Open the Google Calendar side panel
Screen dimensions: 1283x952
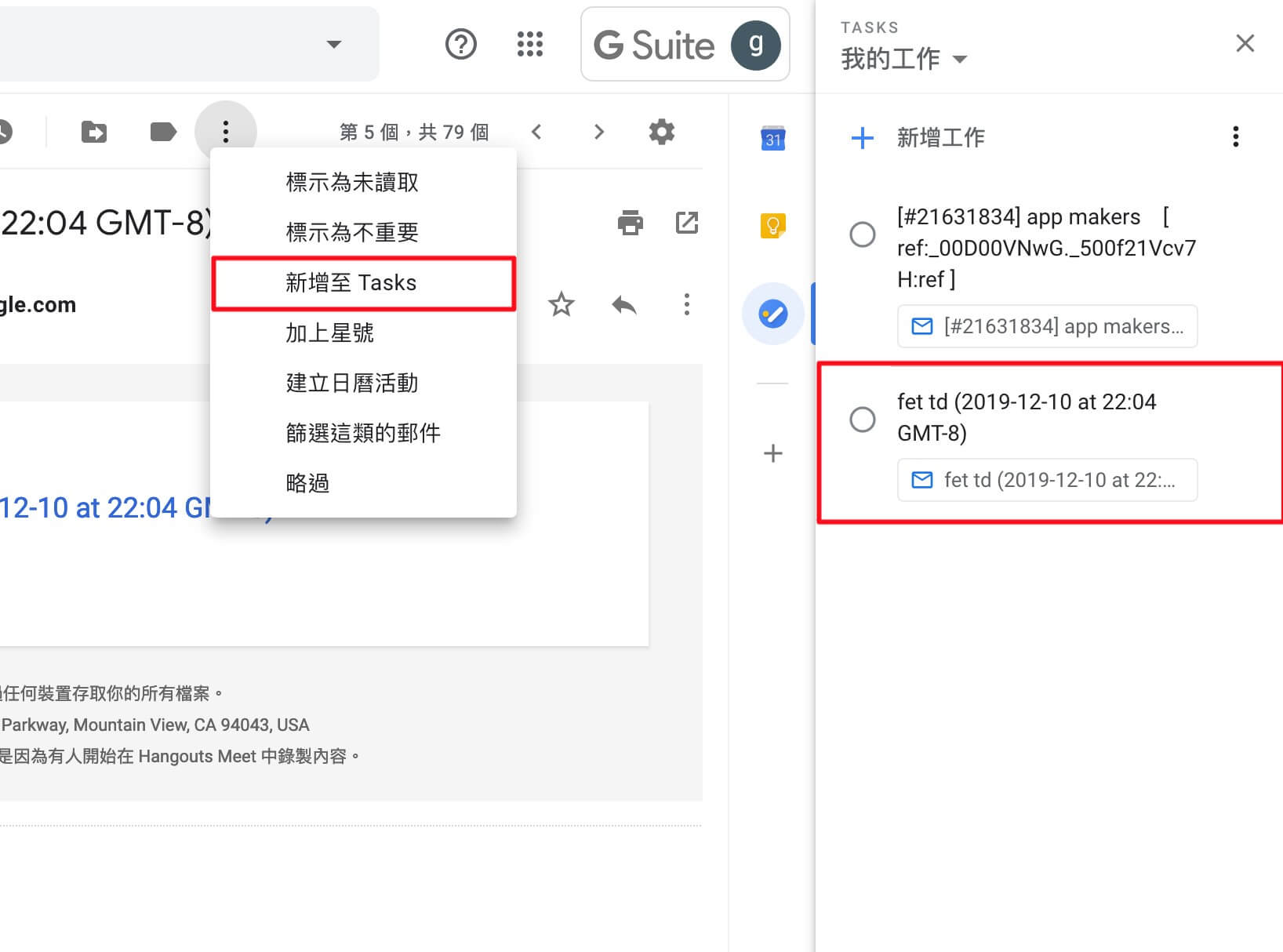(773, 139)
